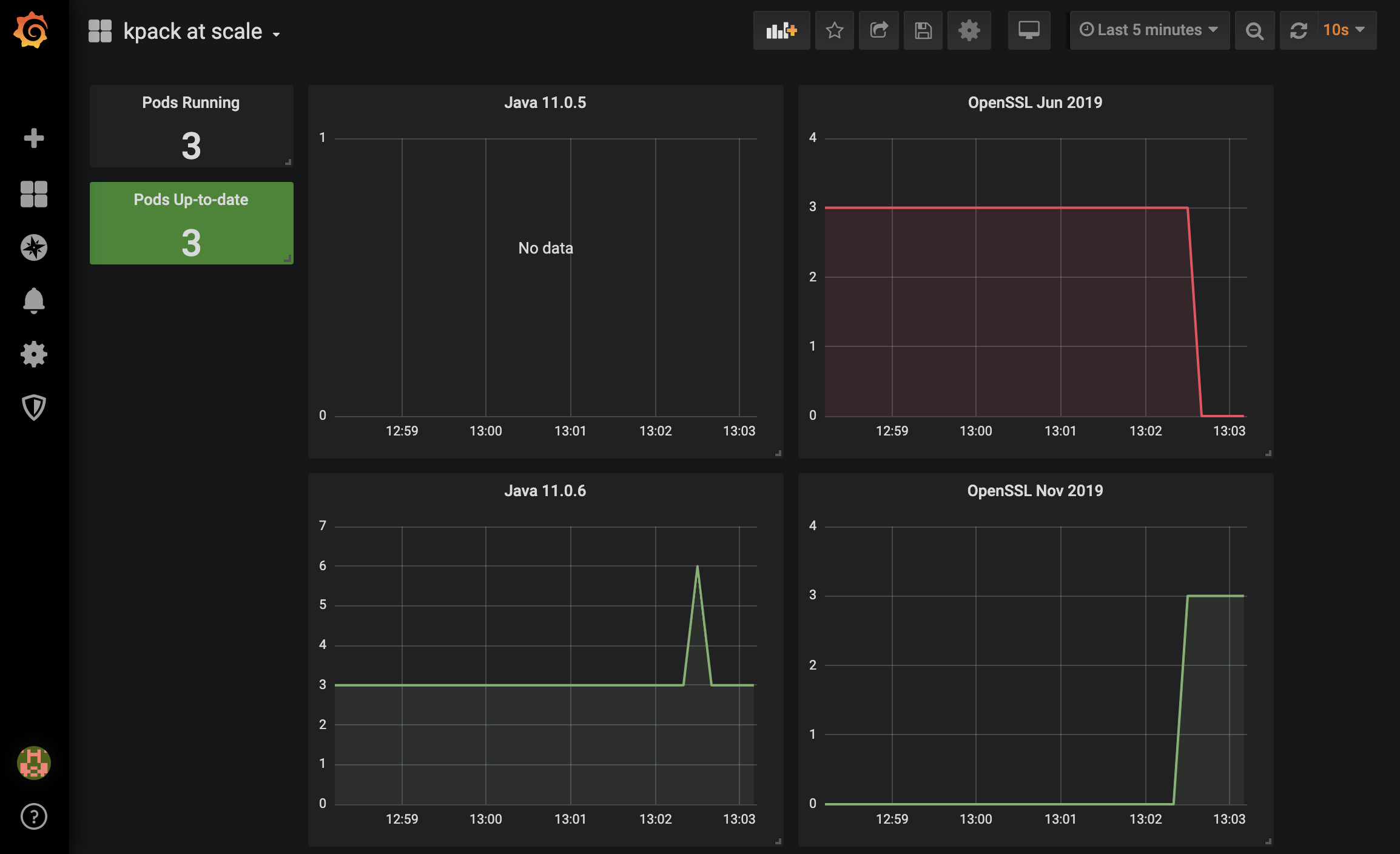The width and height of the screenshot is (1400, 854).
Task: Open the Dashboards grid icon in sidebar
Action: (x=34, y=194)
